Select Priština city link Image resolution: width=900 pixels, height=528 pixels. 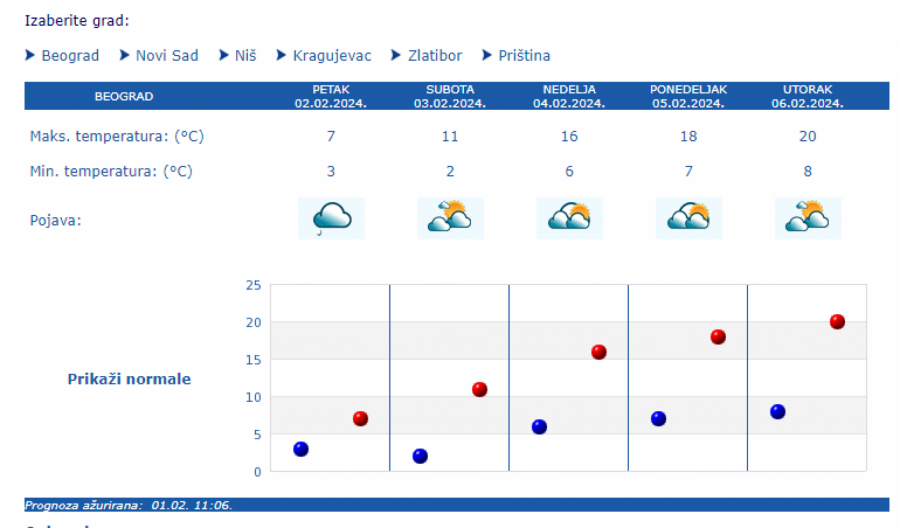point(524,56)
